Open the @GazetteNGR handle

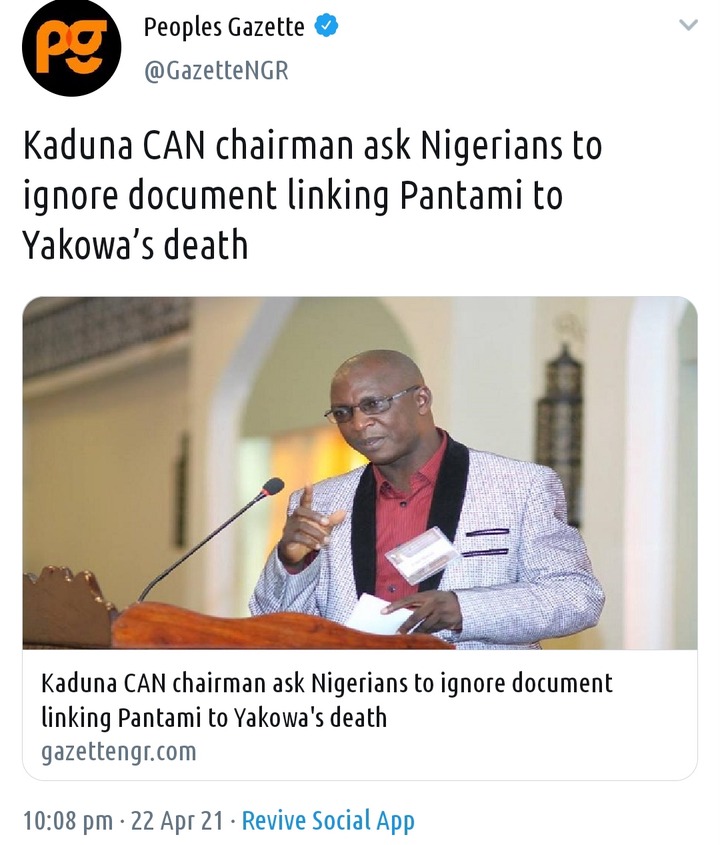[216, 71]
